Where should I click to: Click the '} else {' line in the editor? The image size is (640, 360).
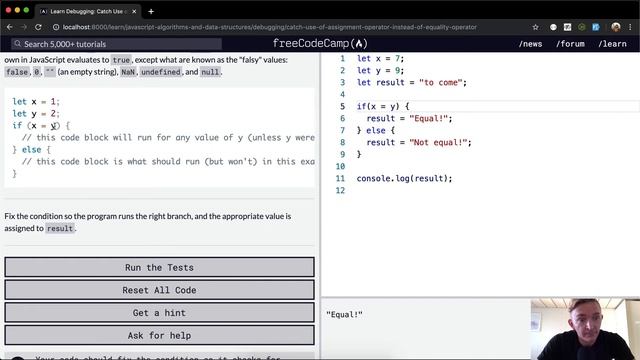(376, 130)
